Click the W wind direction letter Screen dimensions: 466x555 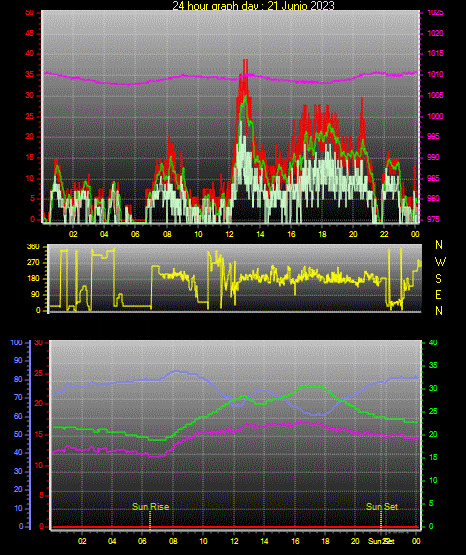tap(440, 262)
